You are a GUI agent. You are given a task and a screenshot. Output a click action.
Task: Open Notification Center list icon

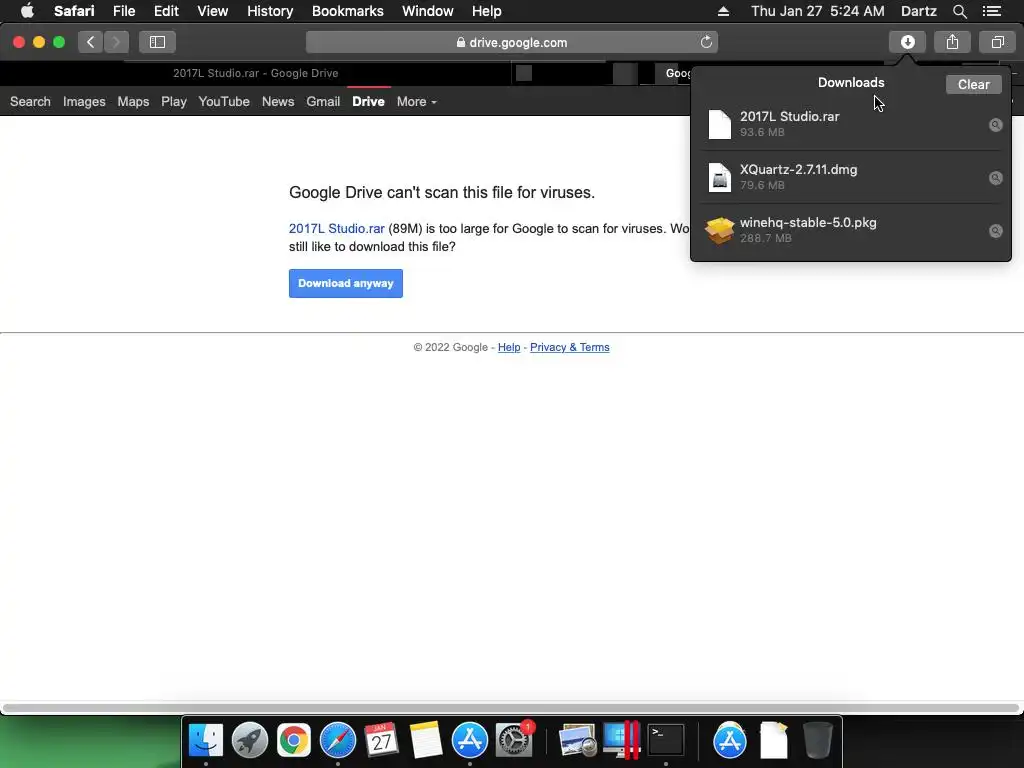[x=991, y=11]
